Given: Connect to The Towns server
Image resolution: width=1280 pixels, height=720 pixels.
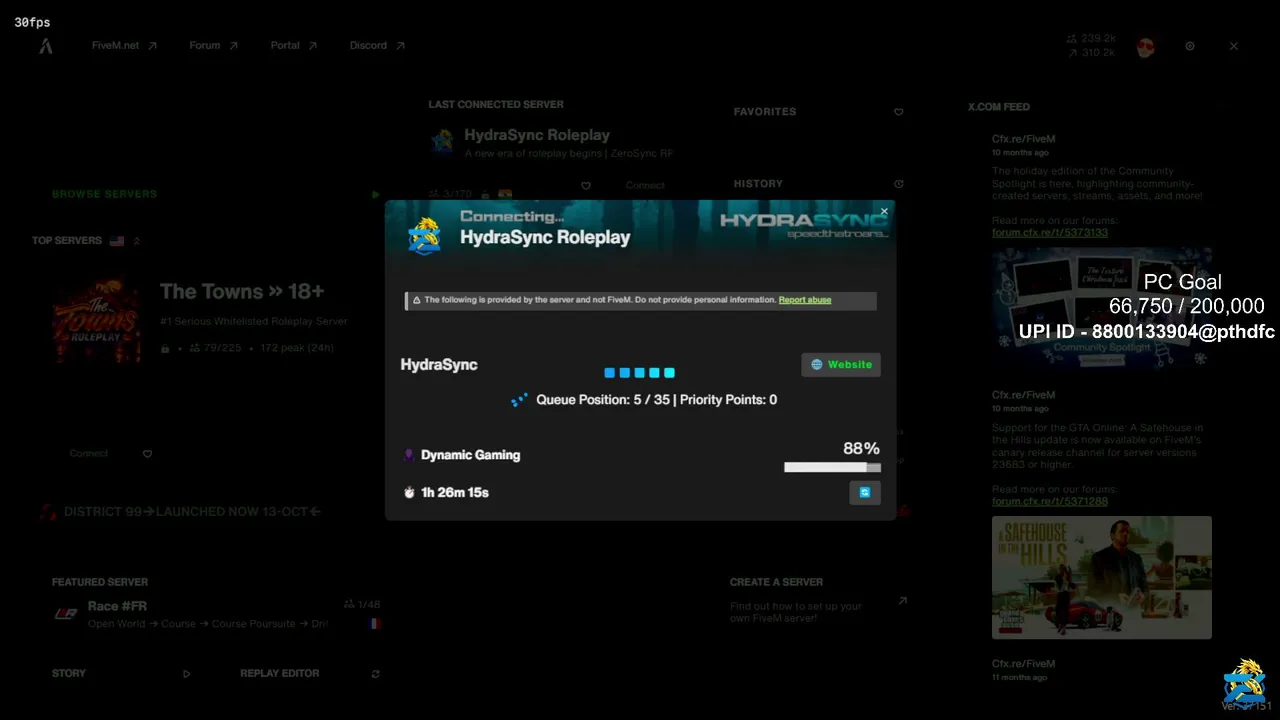Looking at the screenshot, I should tap(89, 454).
